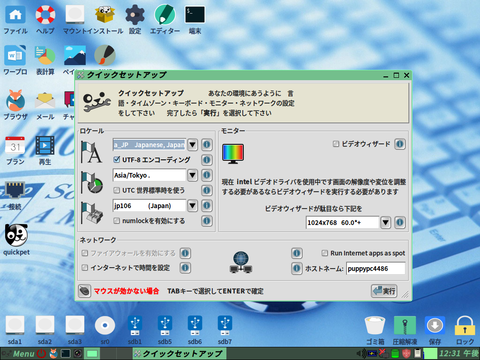Click the 実行 button
The image size is (480, 360).
pyautogui.click(x=384, y=291)
